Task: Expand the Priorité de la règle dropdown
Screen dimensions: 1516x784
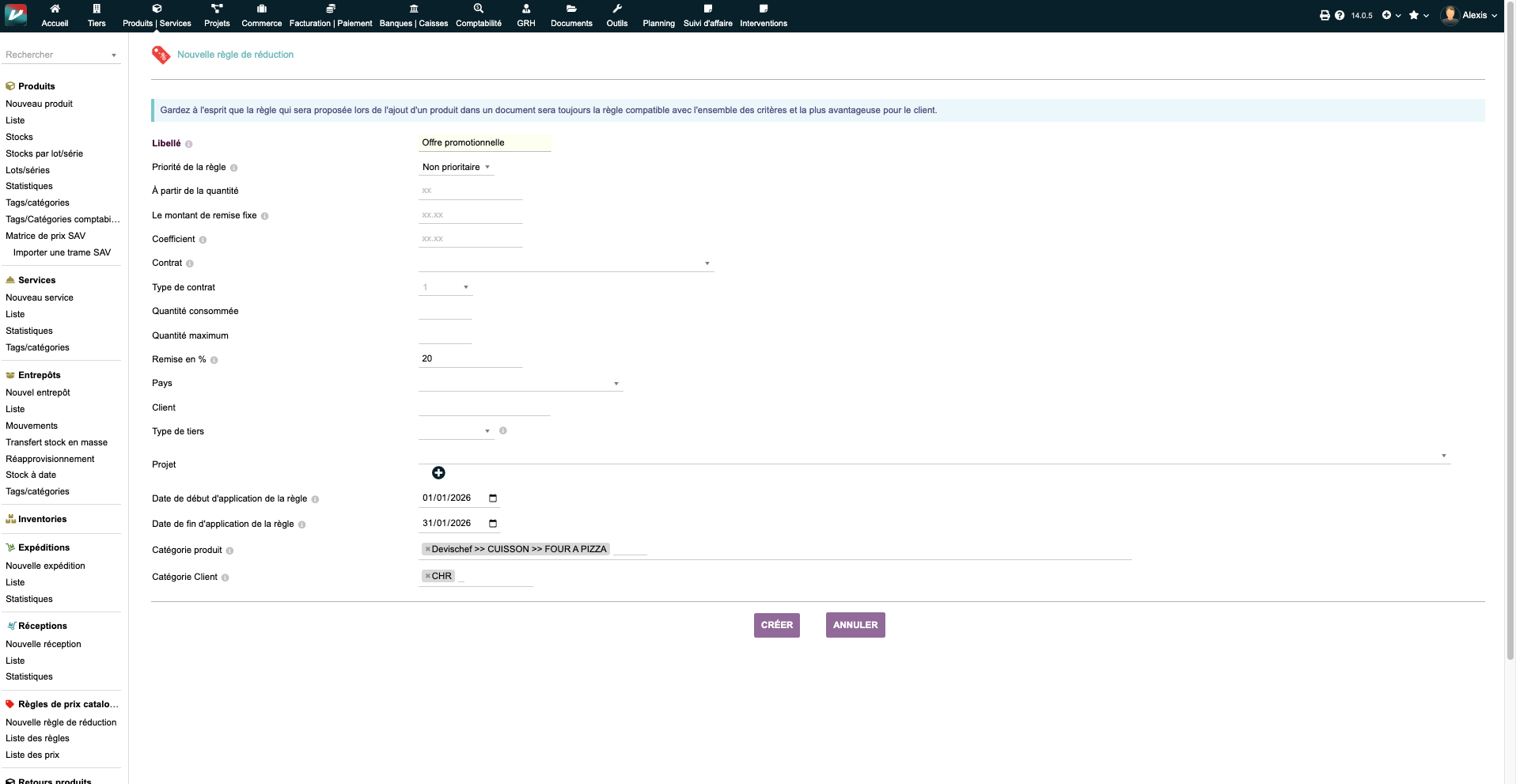Action: (x=456, y=168)
